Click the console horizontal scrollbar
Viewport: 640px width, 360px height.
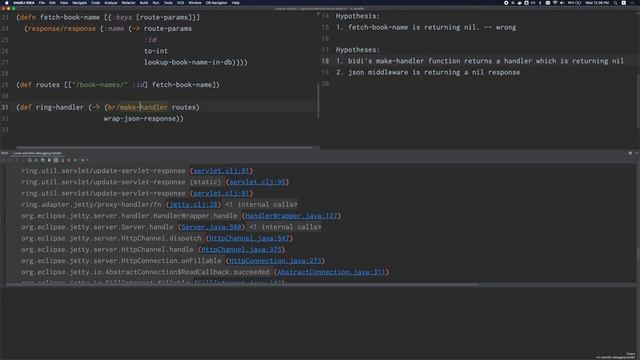point(242,284)
